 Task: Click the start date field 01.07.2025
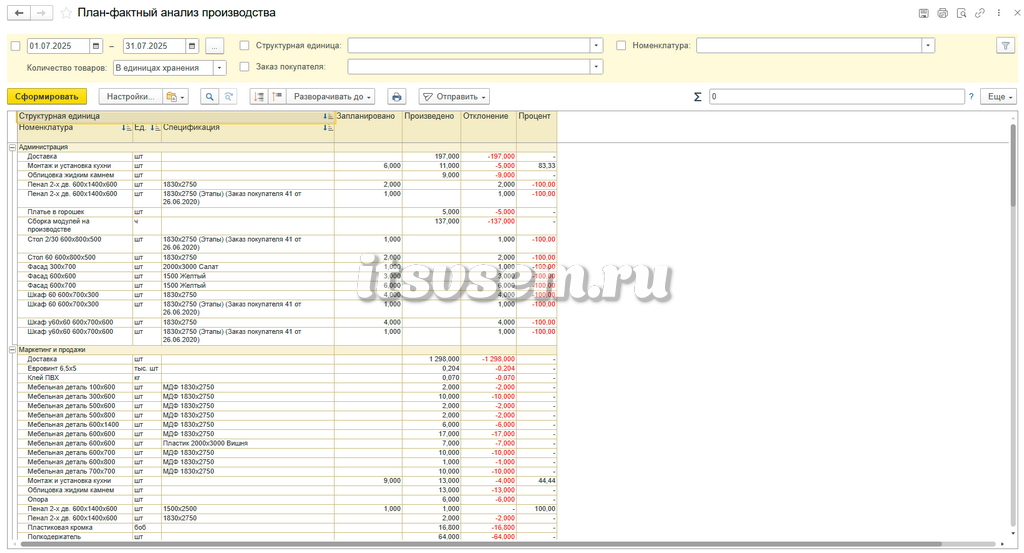(58, 46)
